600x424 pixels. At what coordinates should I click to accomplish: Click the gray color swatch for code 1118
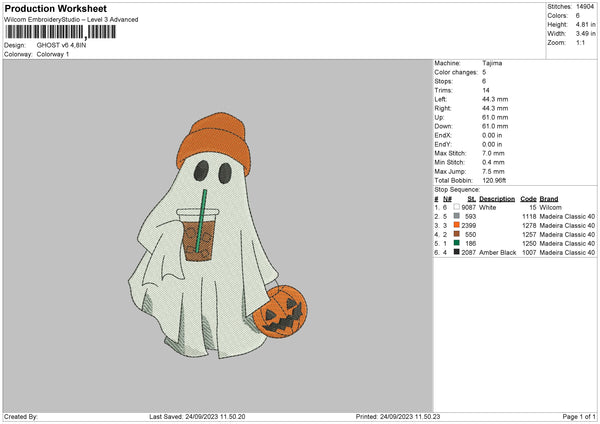pyautogui.click(x=457, y=216)
